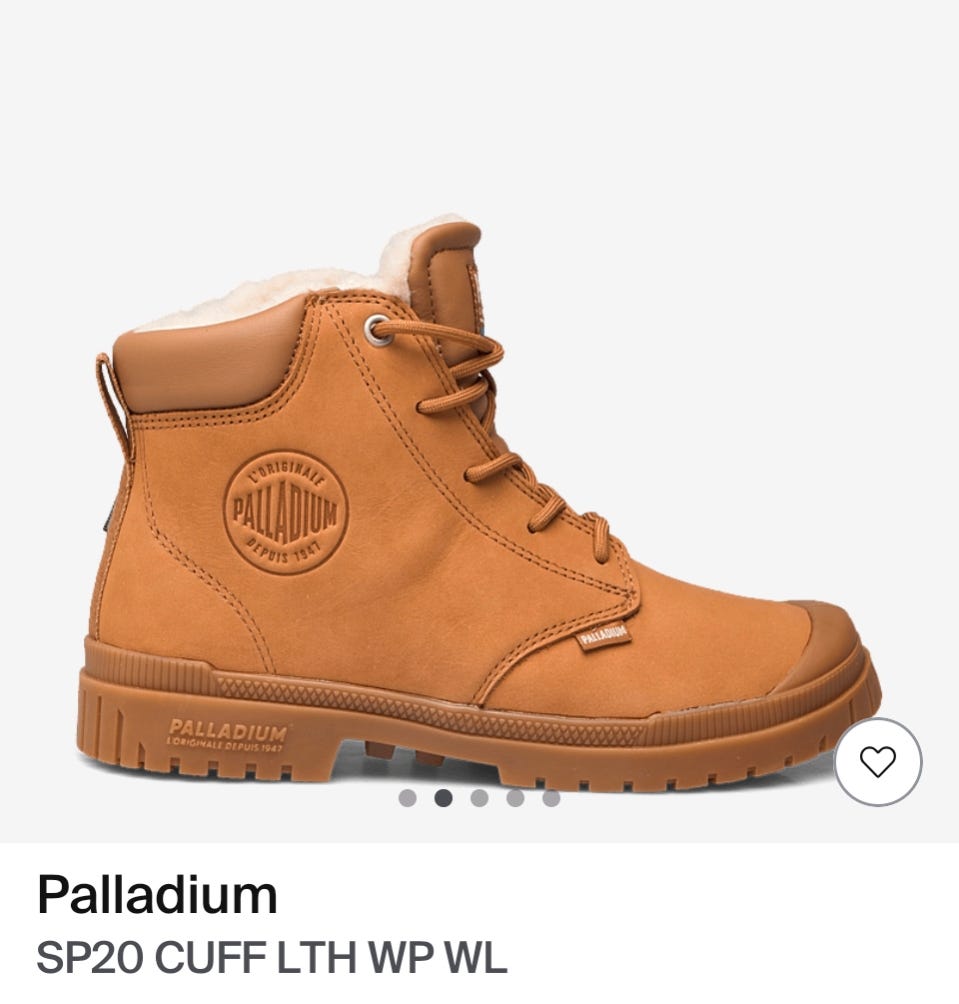Show the fourth carousel image dot

point(515,798)
